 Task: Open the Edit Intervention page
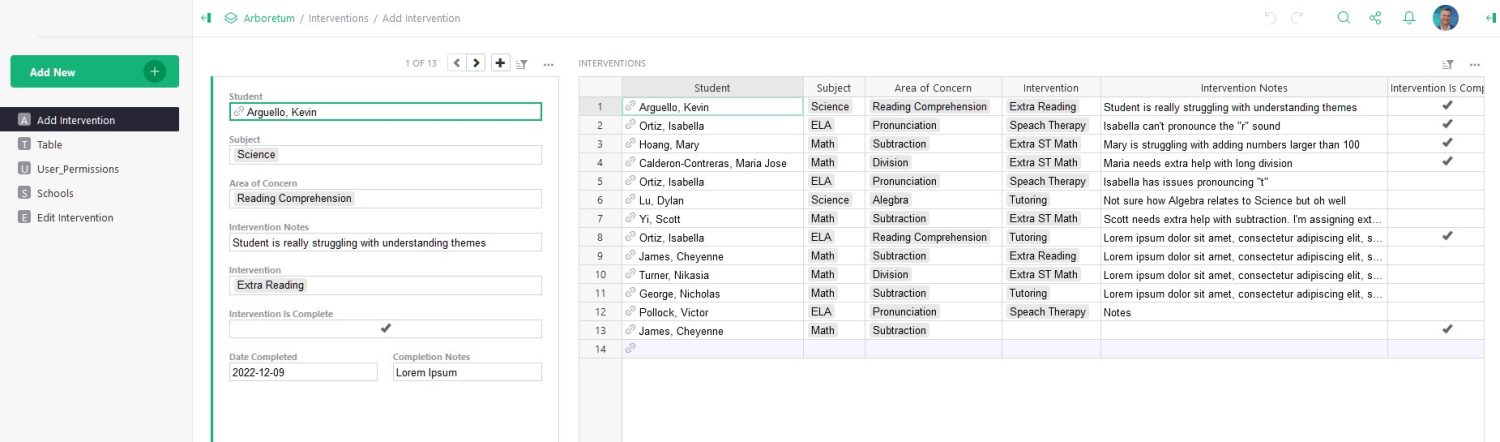[x=90, y=217]
